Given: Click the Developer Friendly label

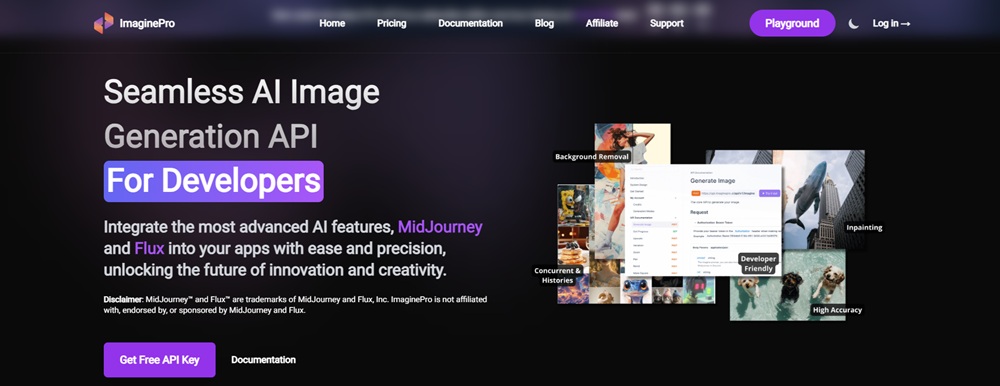Looking at the screenshot, I should pos(758,264).
